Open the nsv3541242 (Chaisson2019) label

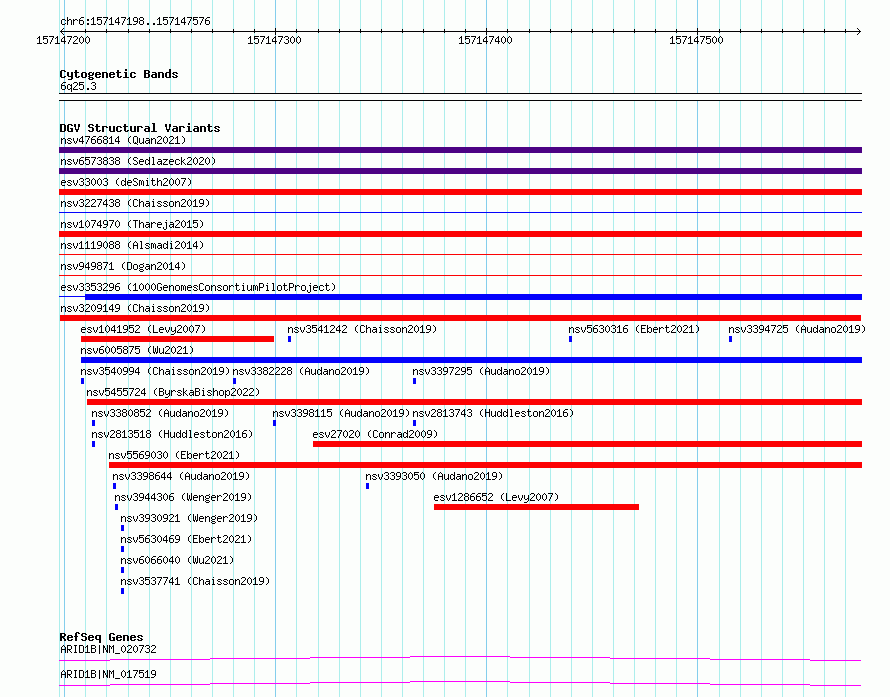coord(362,329)
